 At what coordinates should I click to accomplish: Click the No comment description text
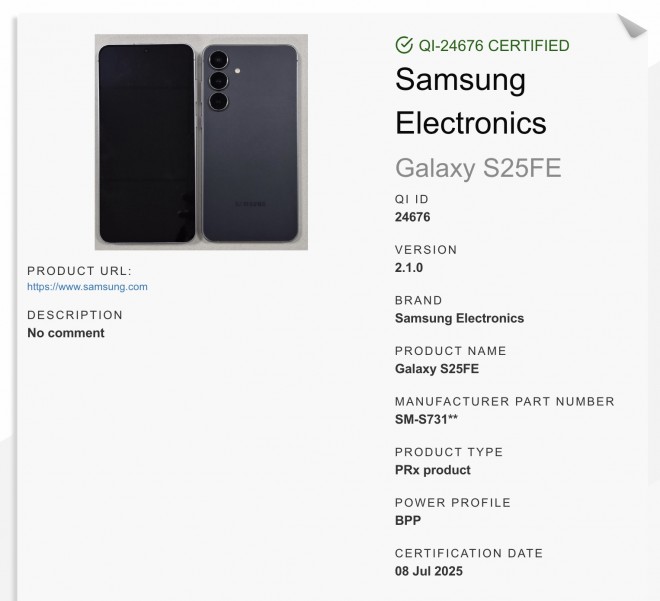[x=66, y=333]
